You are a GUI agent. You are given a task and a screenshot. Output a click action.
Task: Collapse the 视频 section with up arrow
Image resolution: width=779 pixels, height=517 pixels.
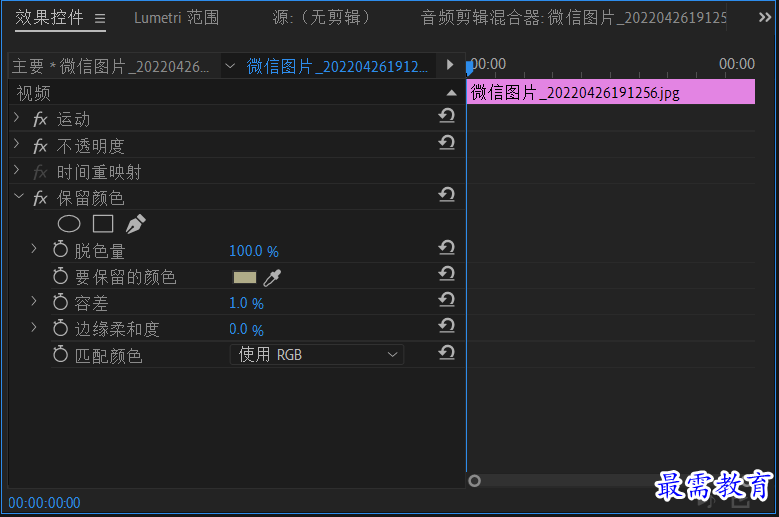coord(451,93)
